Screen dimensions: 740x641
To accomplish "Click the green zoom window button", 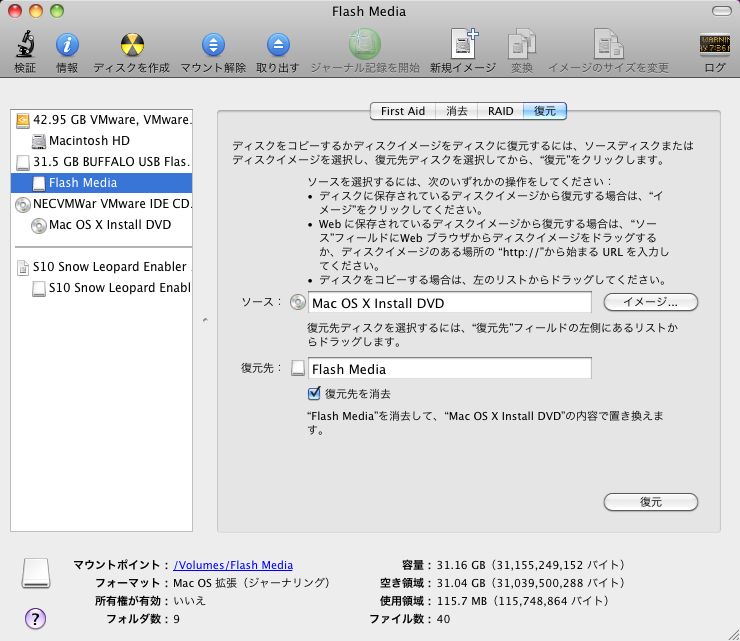I will (x=57, y=11).
